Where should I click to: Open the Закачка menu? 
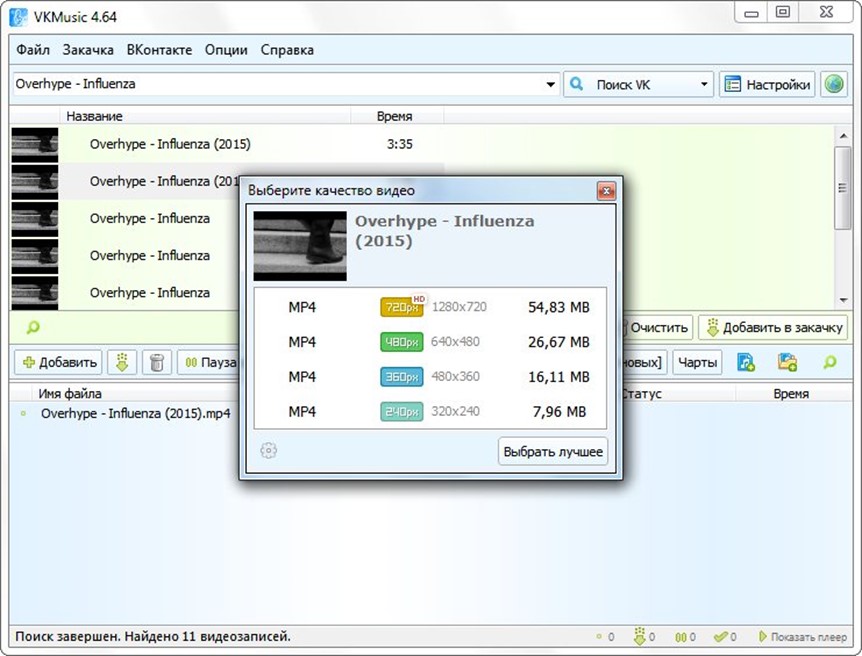[88, 50]
